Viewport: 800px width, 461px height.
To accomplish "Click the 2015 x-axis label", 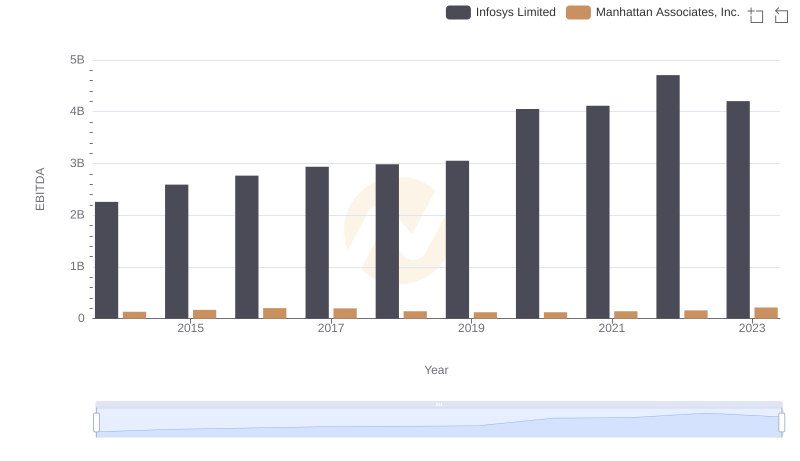I will pos(190,328).
